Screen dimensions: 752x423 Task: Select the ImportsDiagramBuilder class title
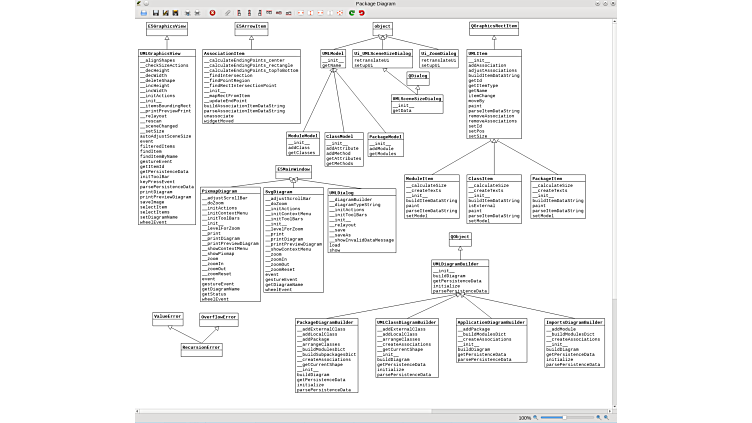click(576, 322)
